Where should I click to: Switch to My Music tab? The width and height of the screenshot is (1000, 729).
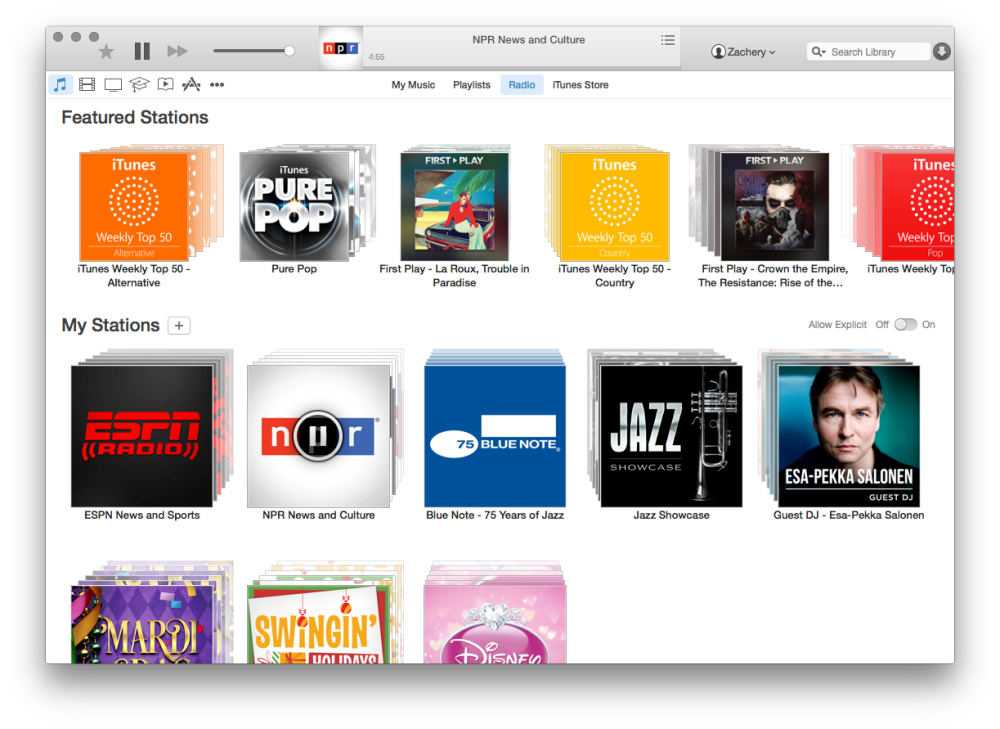click(x=413, y=85)
